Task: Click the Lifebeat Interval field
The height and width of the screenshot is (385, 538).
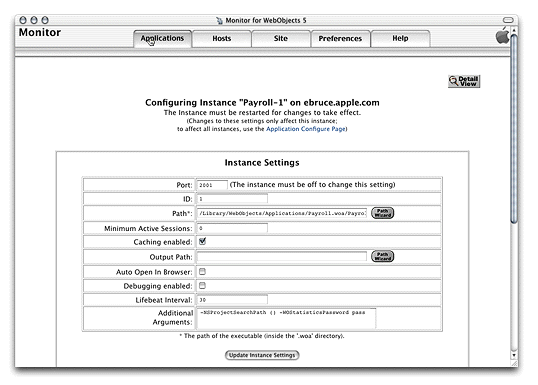Action: coord(232,300)
